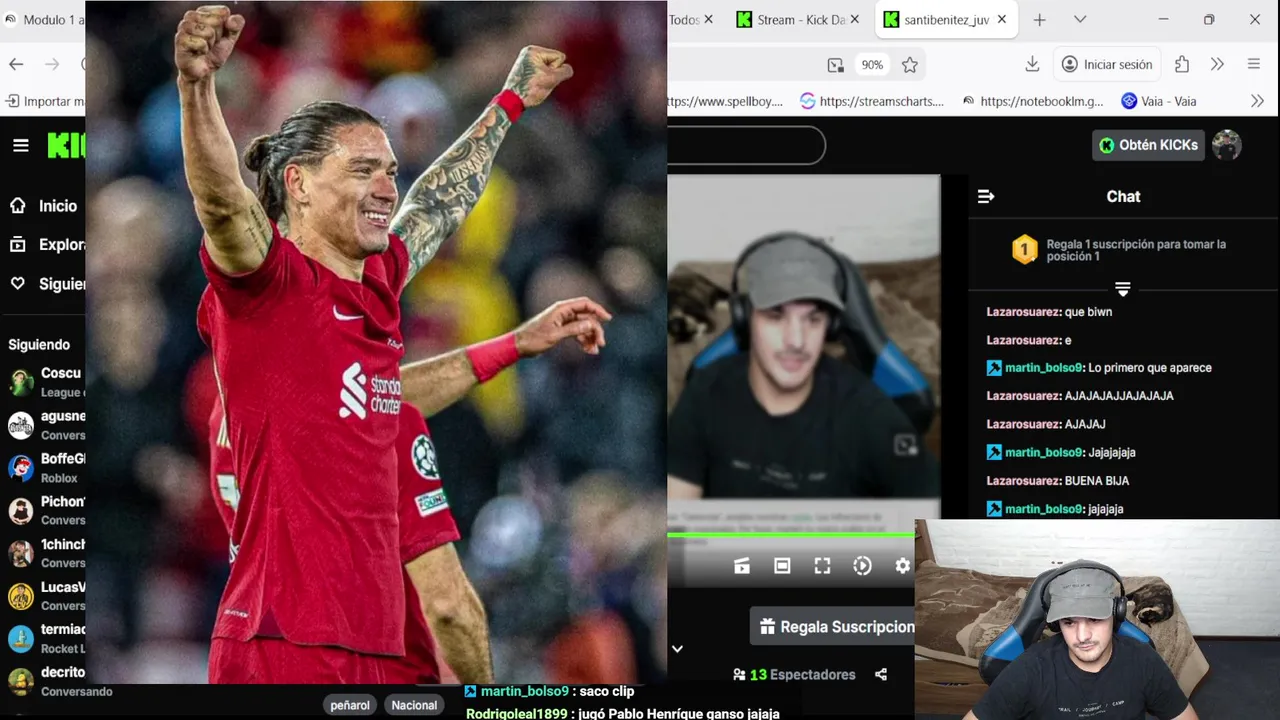Open the Importar marcadores bookmark
1280x720 pixels.
pyautogui.click(x=45, y=101)
